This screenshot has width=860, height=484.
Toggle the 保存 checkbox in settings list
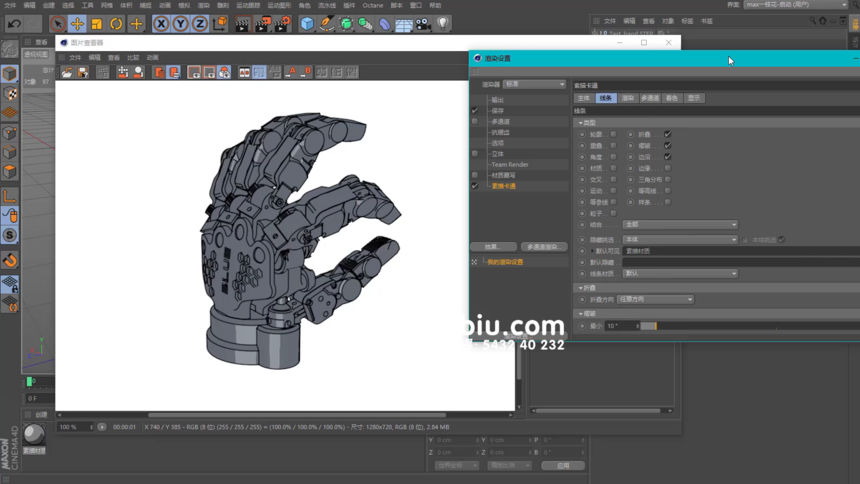coord(475,111)
